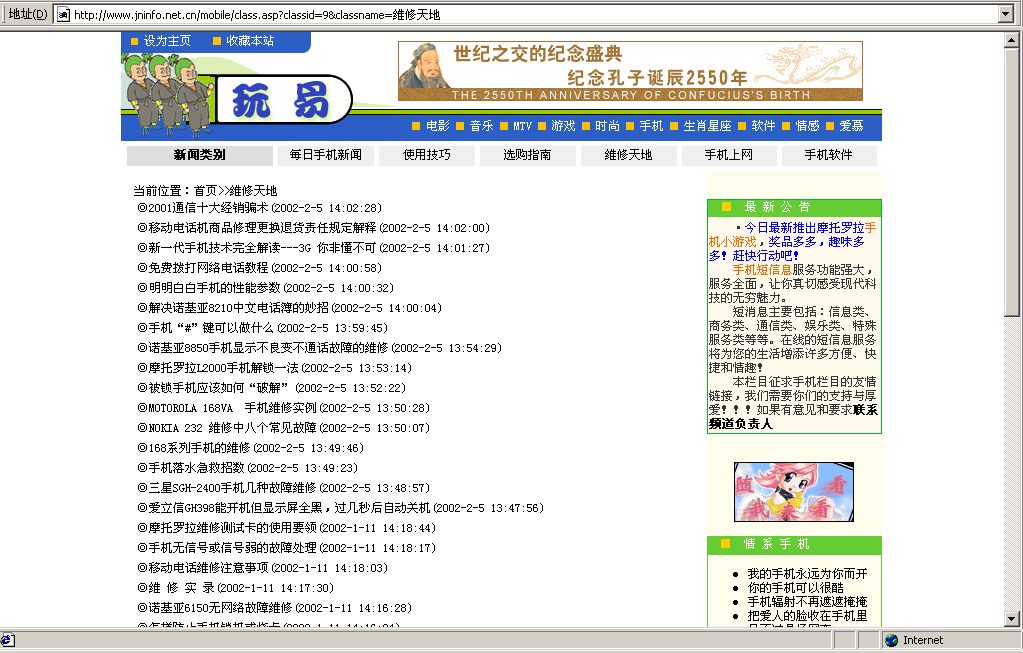Click the yellow square beside 情系手机 heading

[x=725, y=544]
